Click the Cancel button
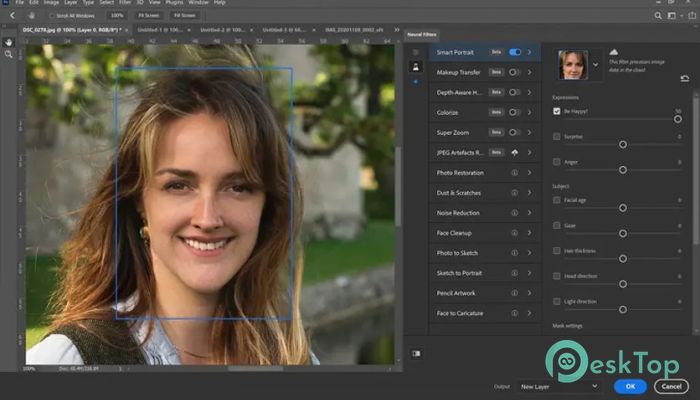Screen dimensions: 700x400 [x=671, y=387]
